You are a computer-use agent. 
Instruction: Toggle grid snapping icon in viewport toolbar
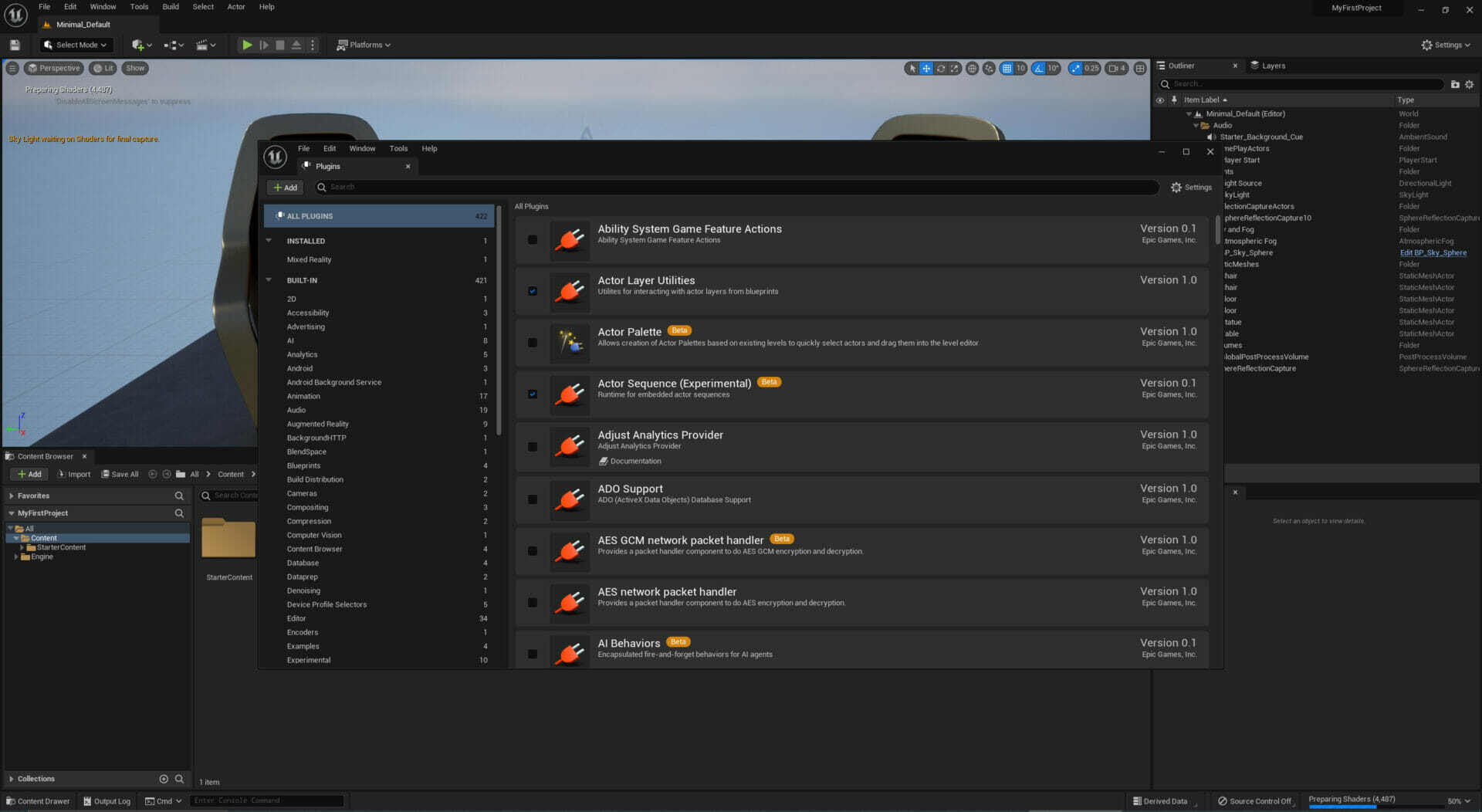[x=1007, y=69]
